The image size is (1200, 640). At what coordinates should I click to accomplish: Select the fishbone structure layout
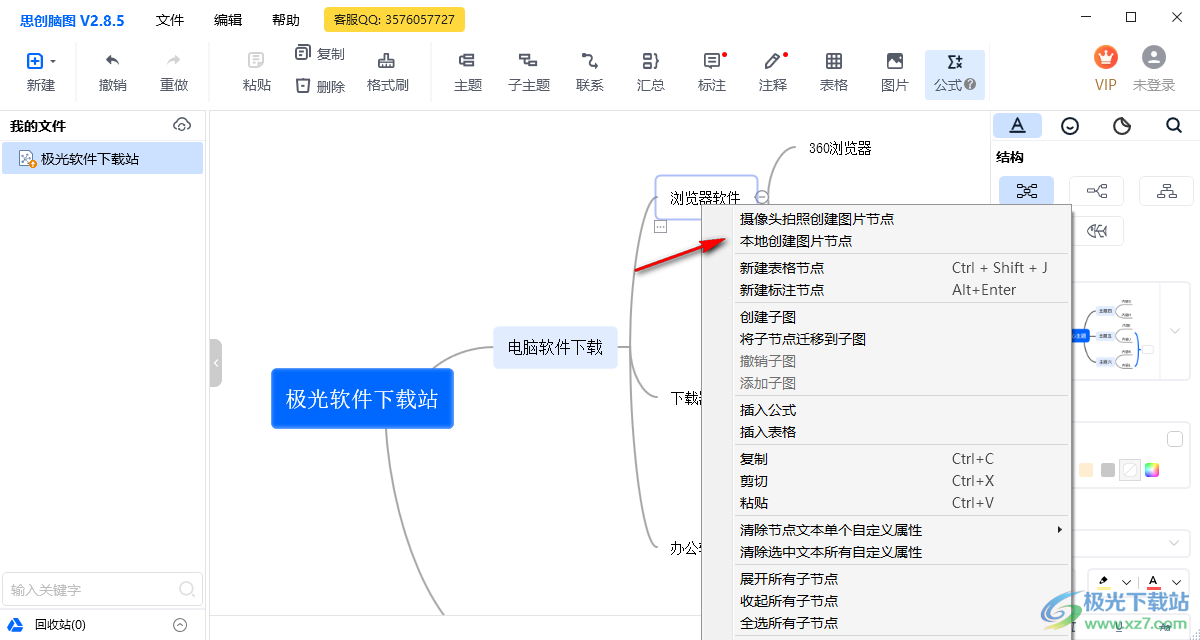(1097, 231)
